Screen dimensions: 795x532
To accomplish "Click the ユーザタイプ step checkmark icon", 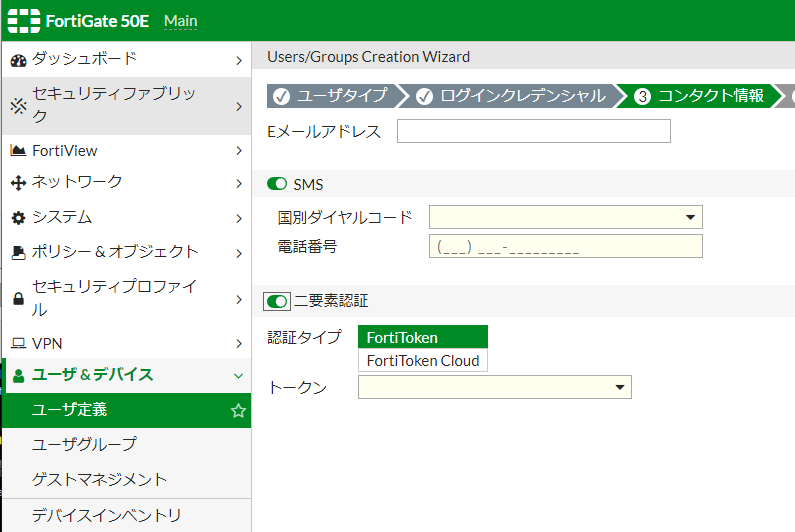I will tap(281, 96).
